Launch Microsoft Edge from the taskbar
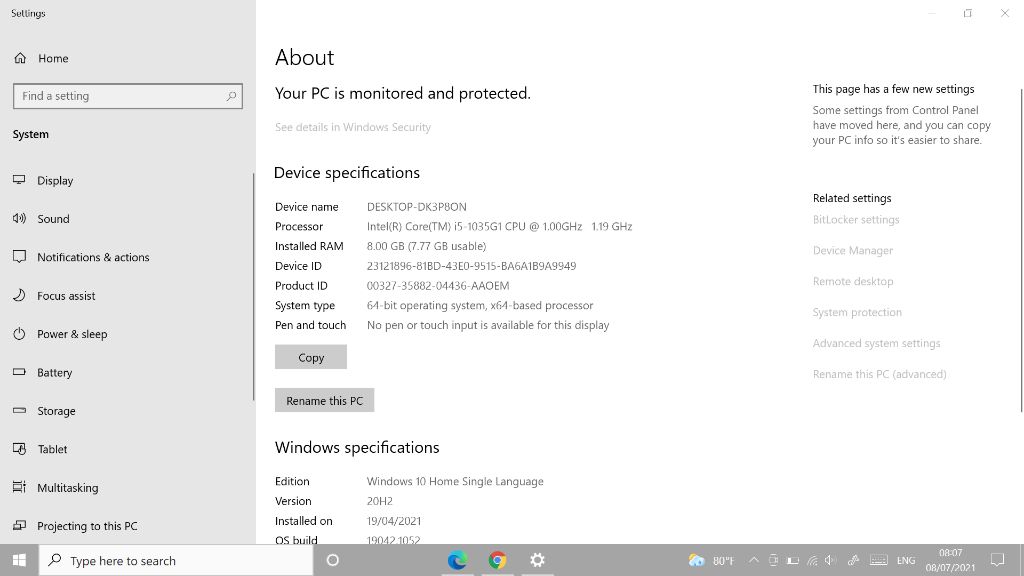1024x576 pixels. pos(457,560)
